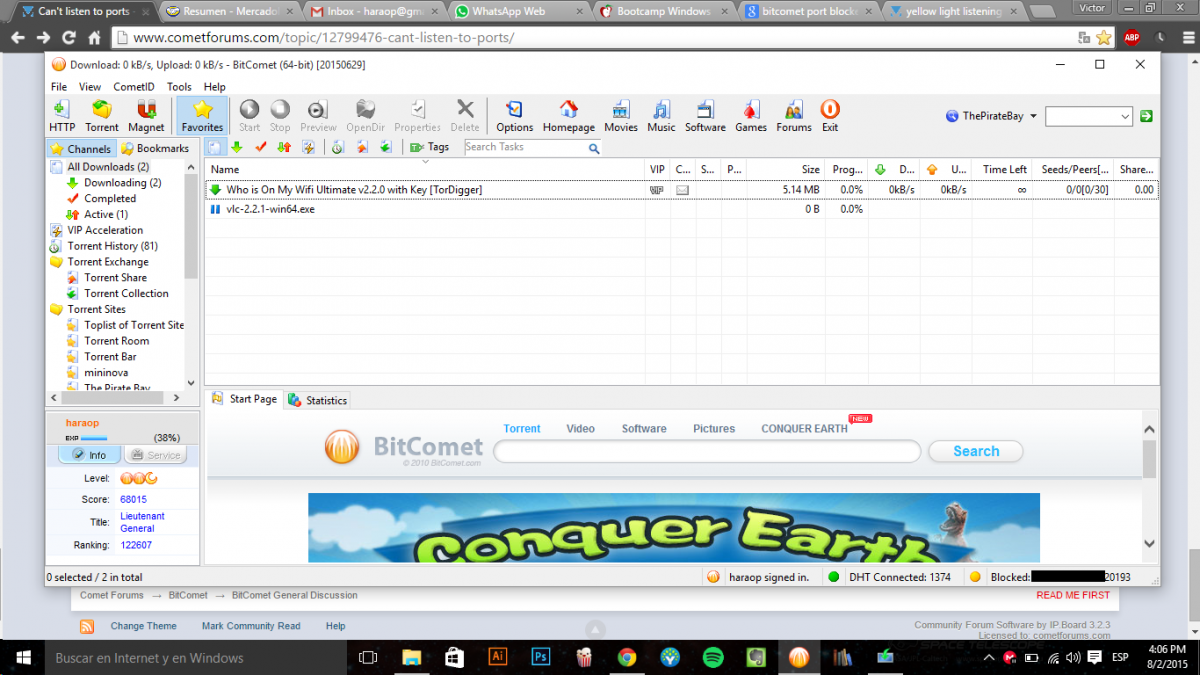The width and height of the screenshot is (1200, 675).
Task: Open the CometID menu
Action: coord(133,87)
